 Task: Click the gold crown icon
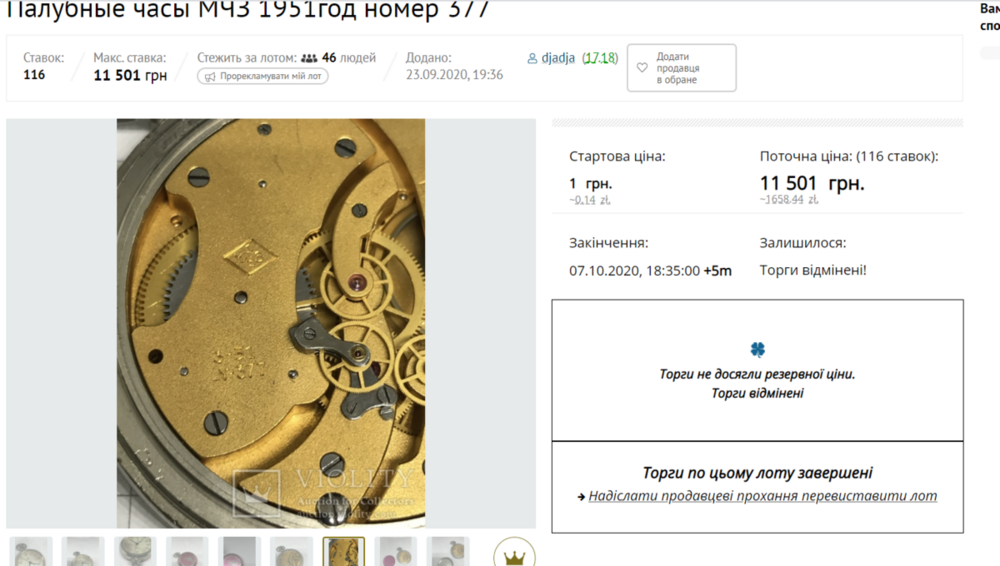514,557
